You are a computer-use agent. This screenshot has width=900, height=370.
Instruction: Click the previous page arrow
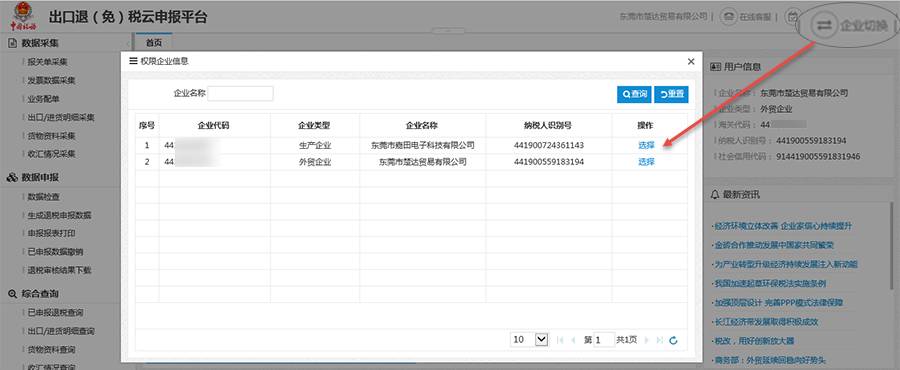tap(573, 340)
